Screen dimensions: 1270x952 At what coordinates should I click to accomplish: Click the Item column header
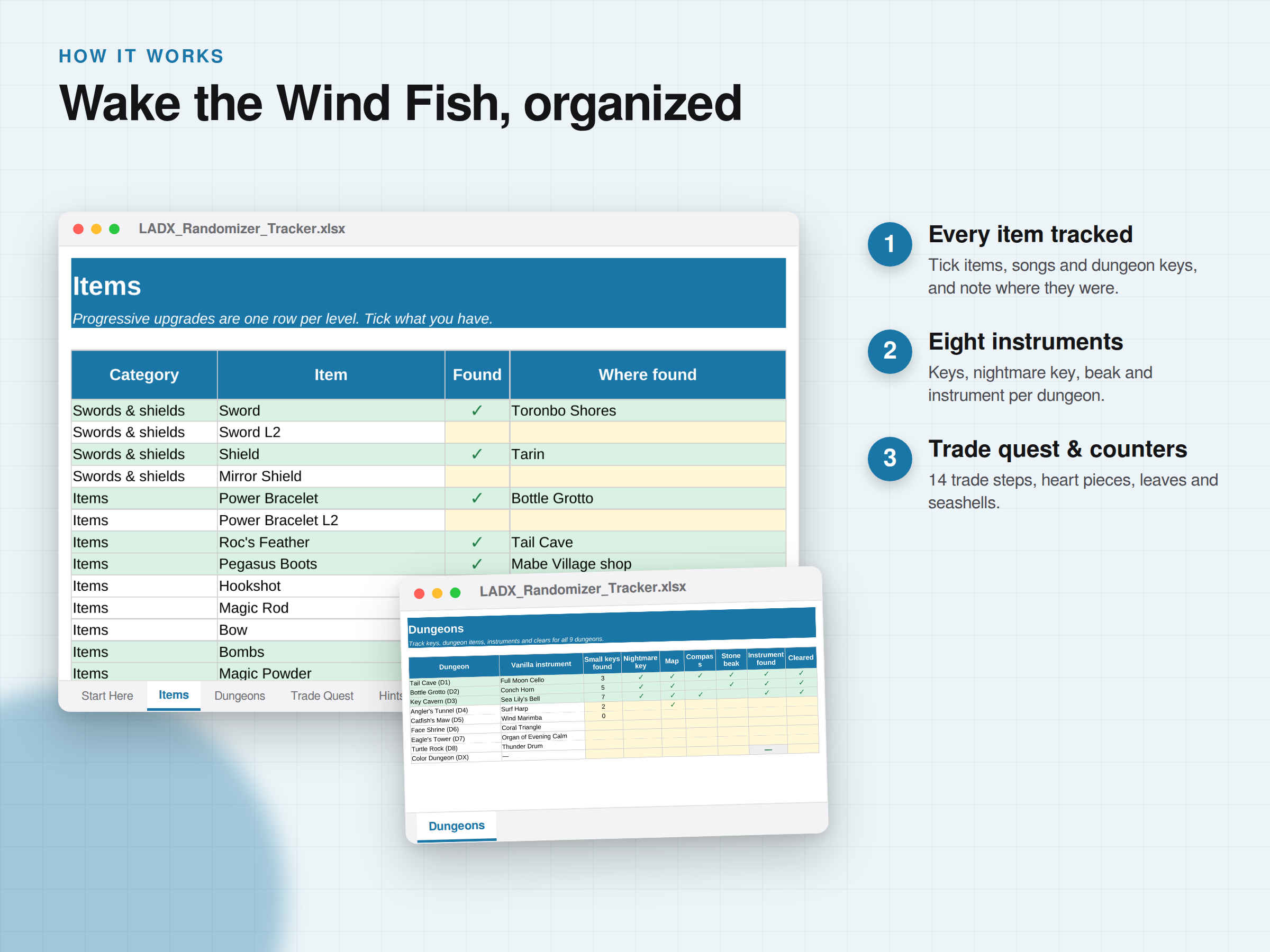point(331,374)
